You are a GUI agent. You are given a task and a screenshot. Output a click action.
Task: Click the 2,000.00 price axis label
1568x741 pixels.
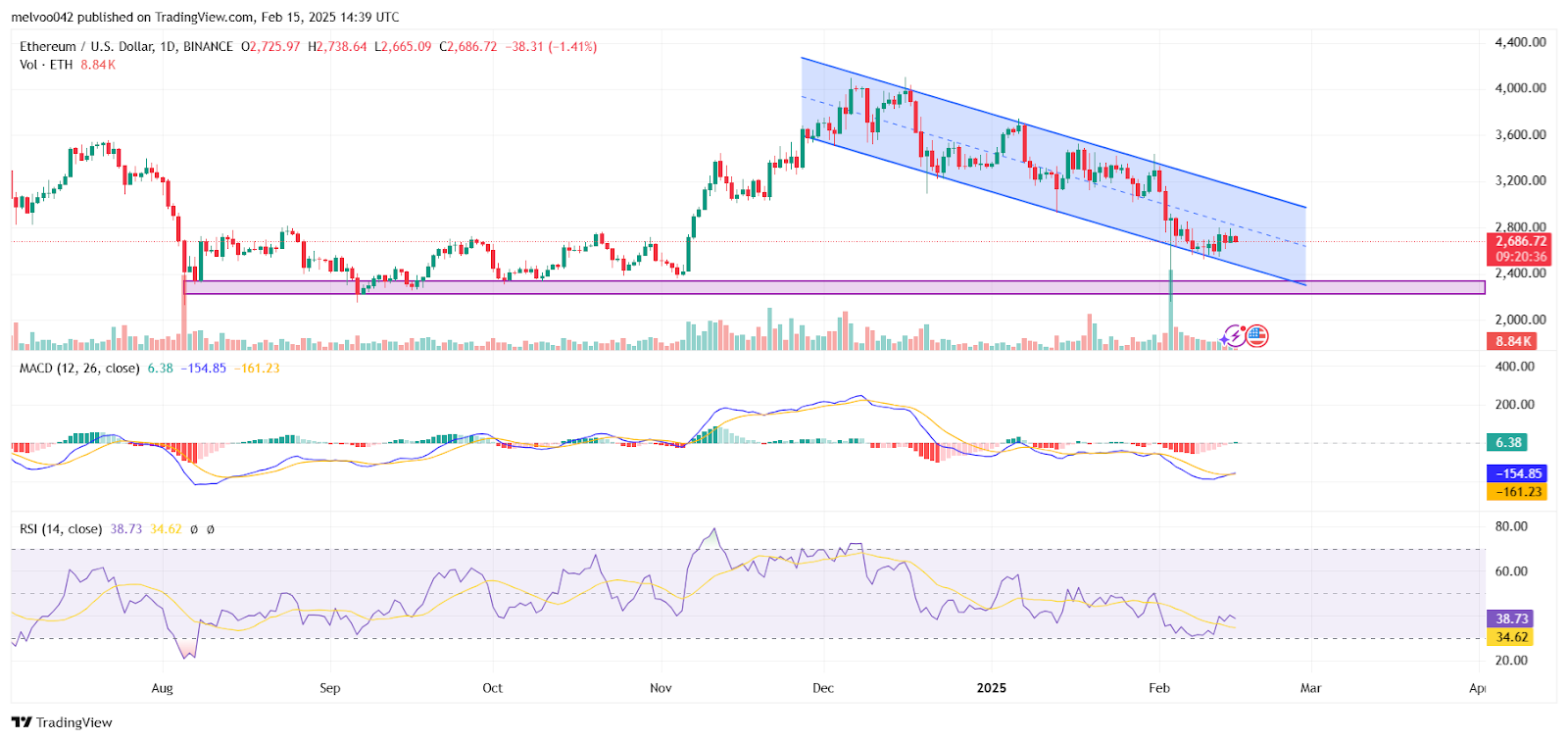(x=1520, y=320)
